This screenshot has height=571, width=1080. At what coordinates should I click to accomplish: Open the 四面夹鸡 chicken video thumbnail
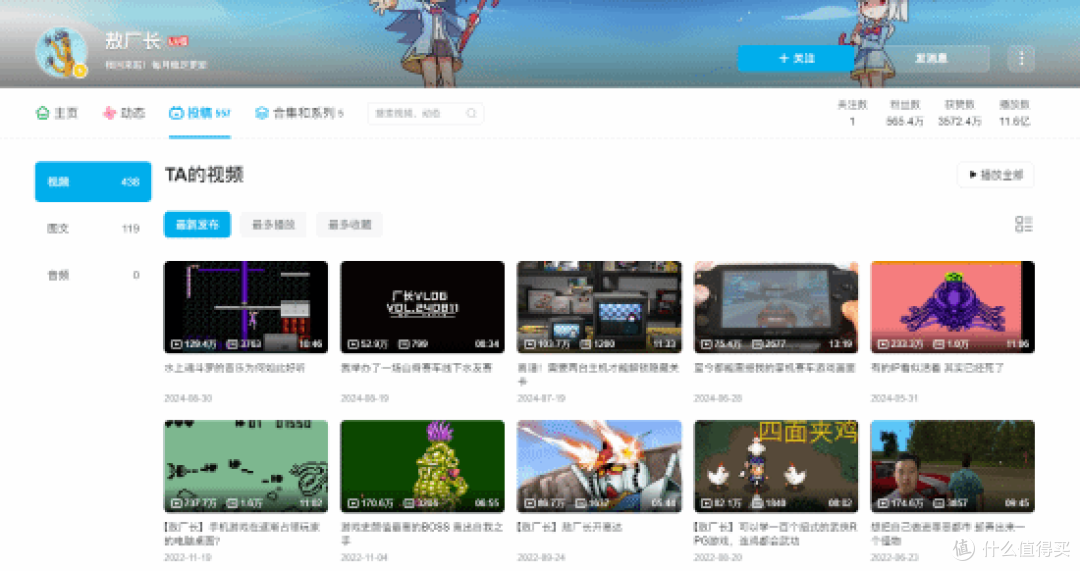pos(776,466)
